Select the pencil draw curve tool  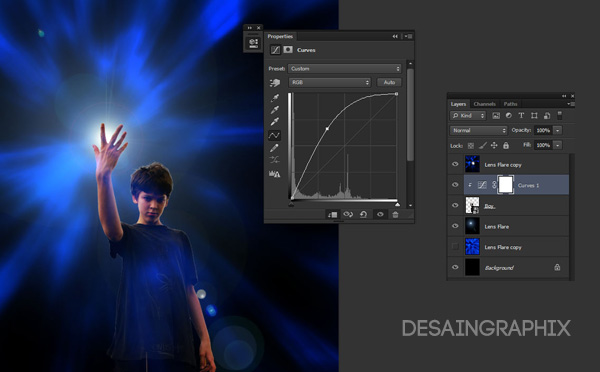274,148
